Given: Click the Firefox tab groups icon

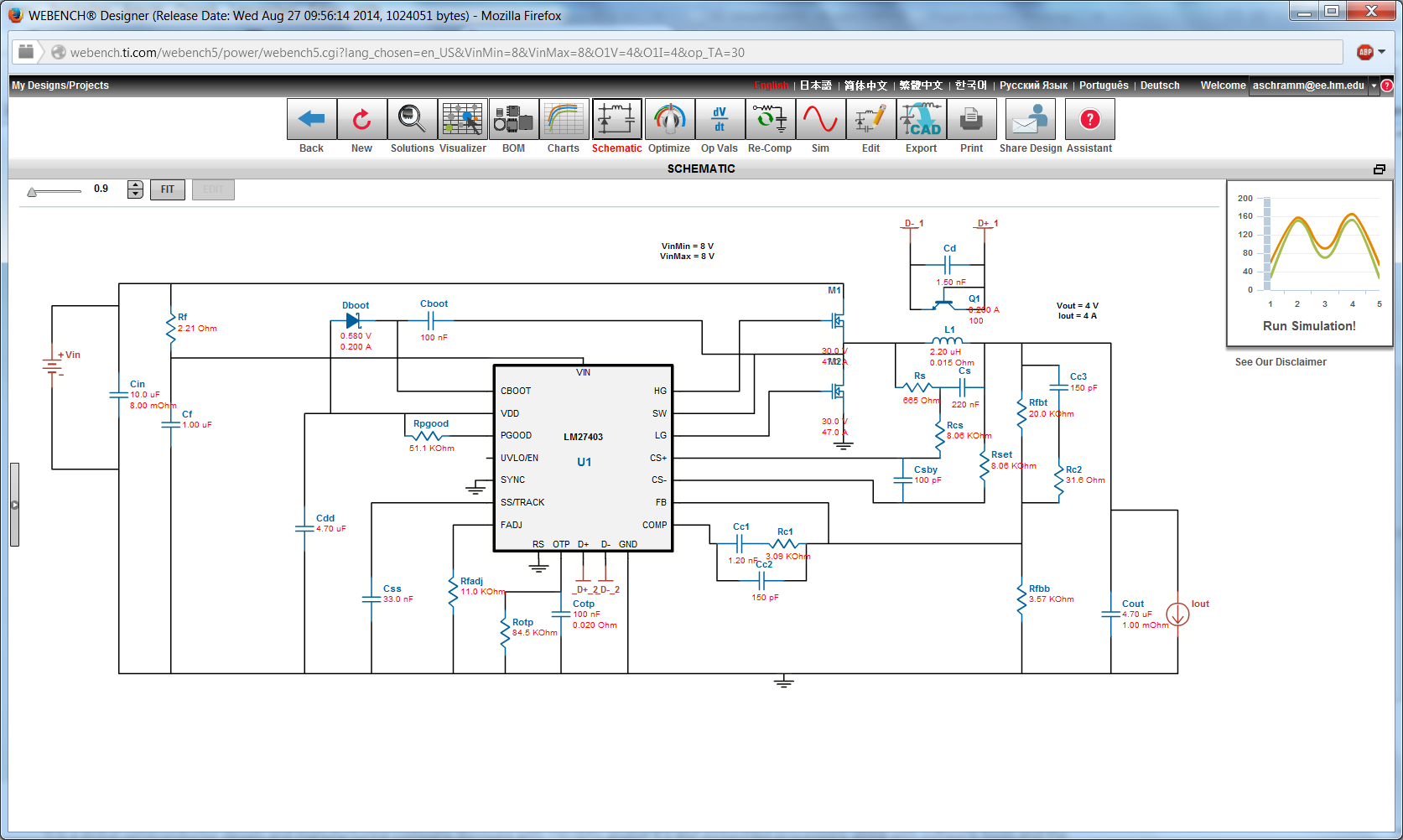Looking at the screenshot, I should 26,52.
